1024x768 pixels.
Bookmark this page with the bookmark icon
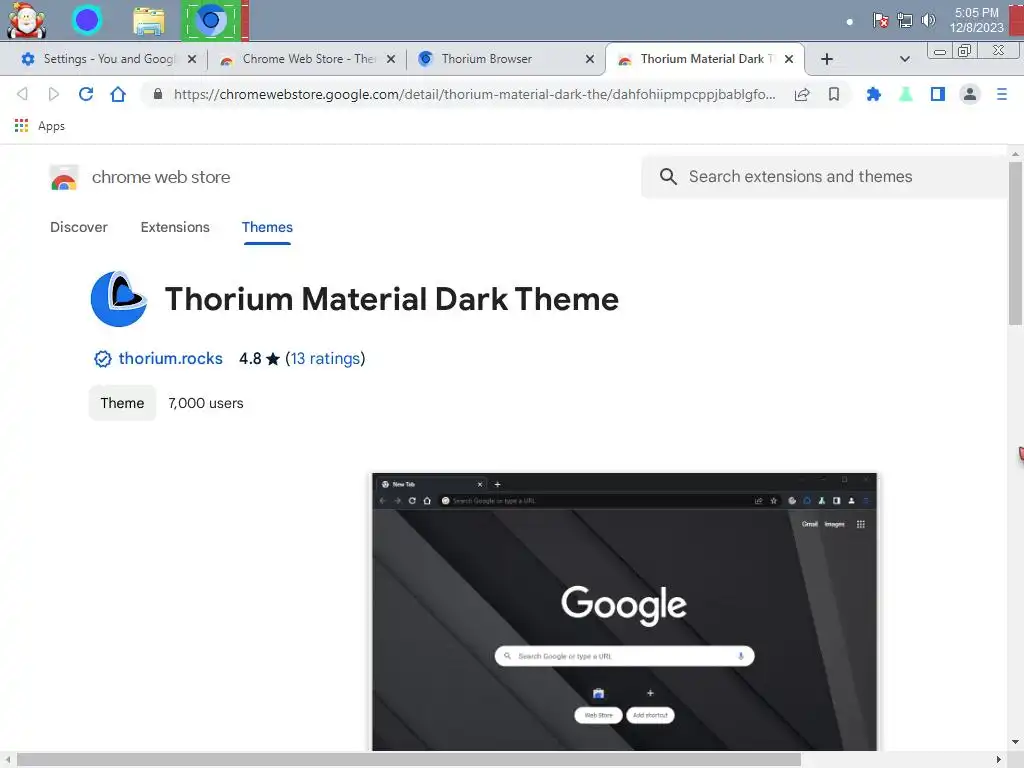pyautogui.click(x=834, y=95)
